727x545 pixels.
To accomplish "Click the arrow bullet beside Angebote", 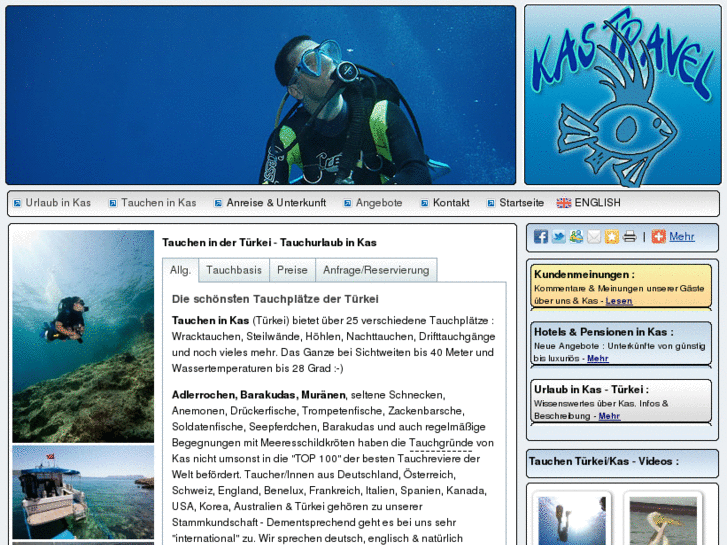I will pos(347,203).
